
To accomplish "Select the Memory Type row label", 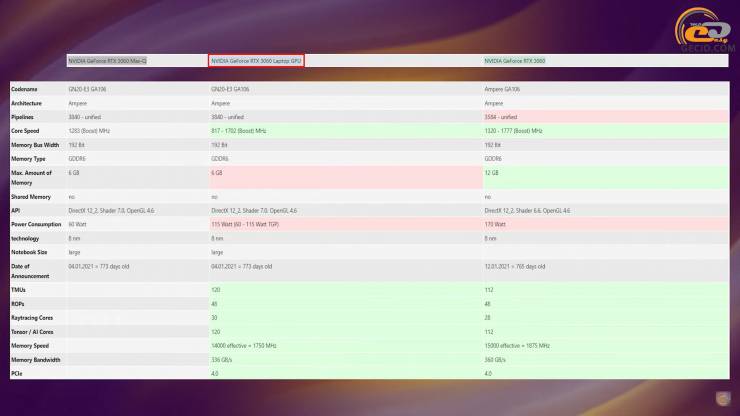I will pyautogui.click(x=28, y=159).
